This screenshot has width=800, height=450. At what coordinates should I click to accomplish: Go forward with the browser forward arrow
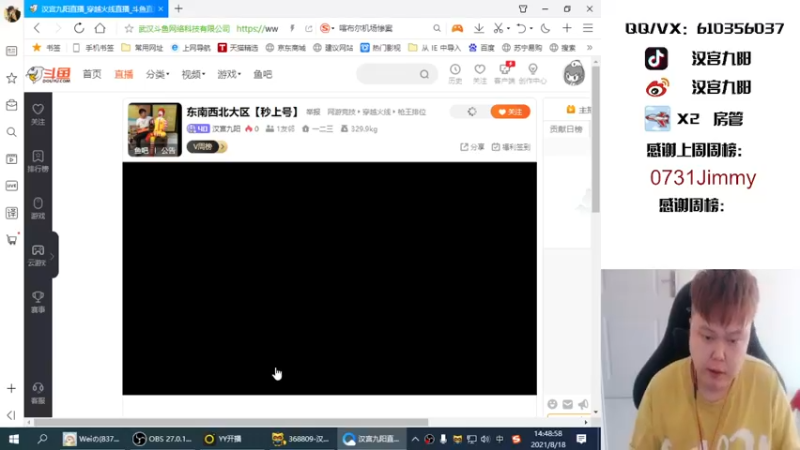tap(58, 29)
